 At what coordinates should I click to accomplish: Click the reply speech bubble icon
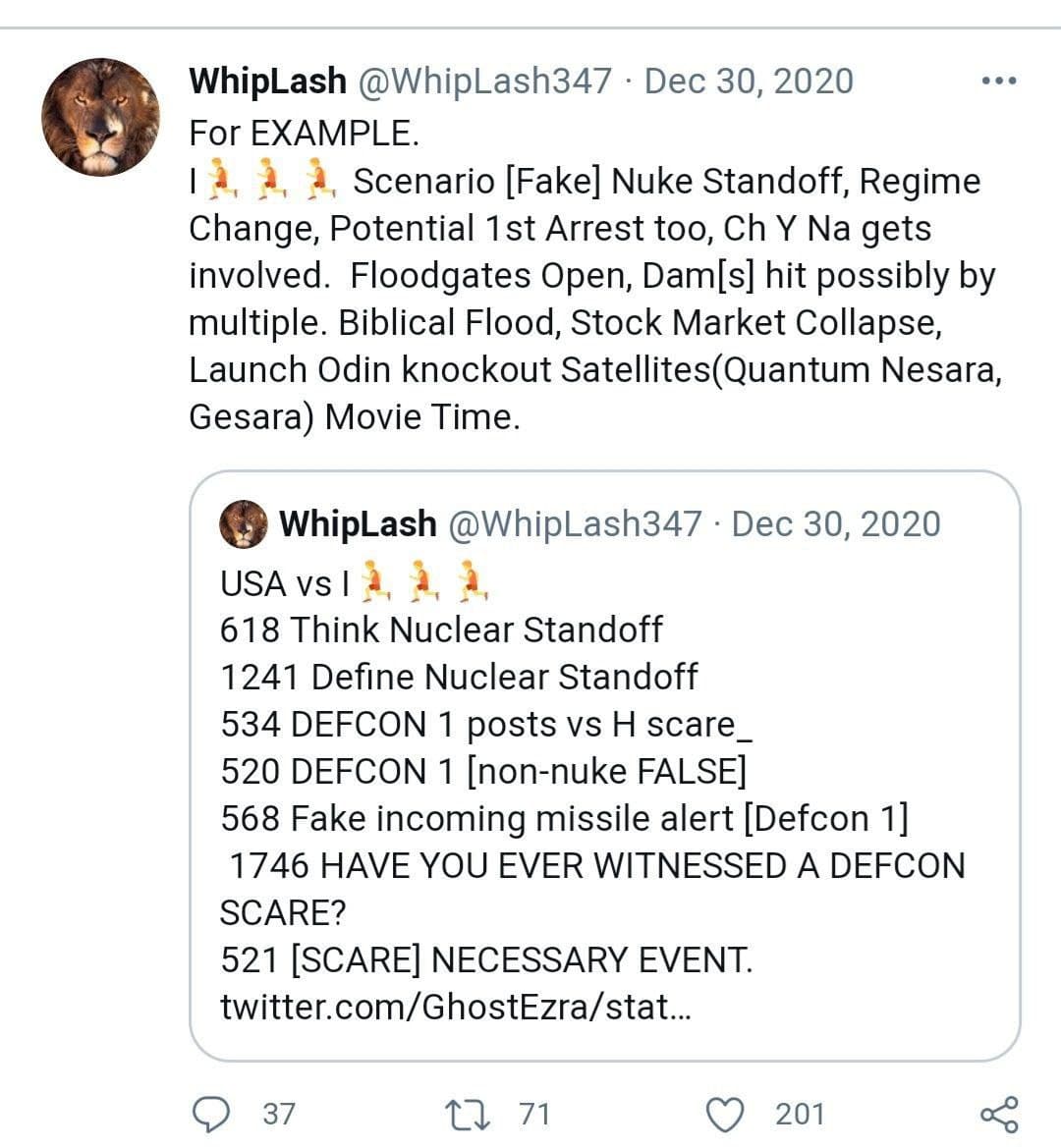coord(211,1115)
